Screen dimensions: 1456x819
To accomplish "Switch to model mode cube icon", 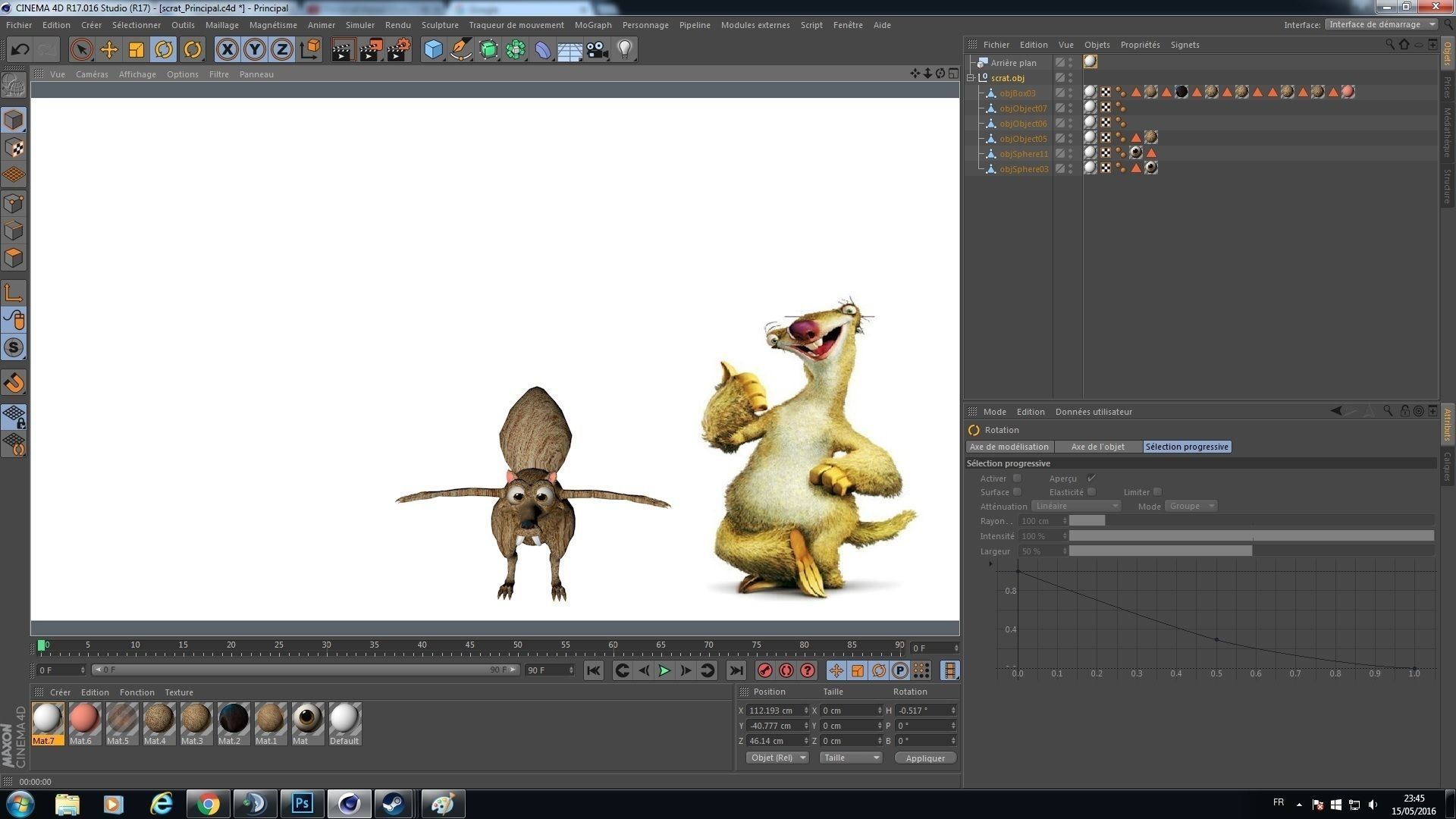I will 14,120.
